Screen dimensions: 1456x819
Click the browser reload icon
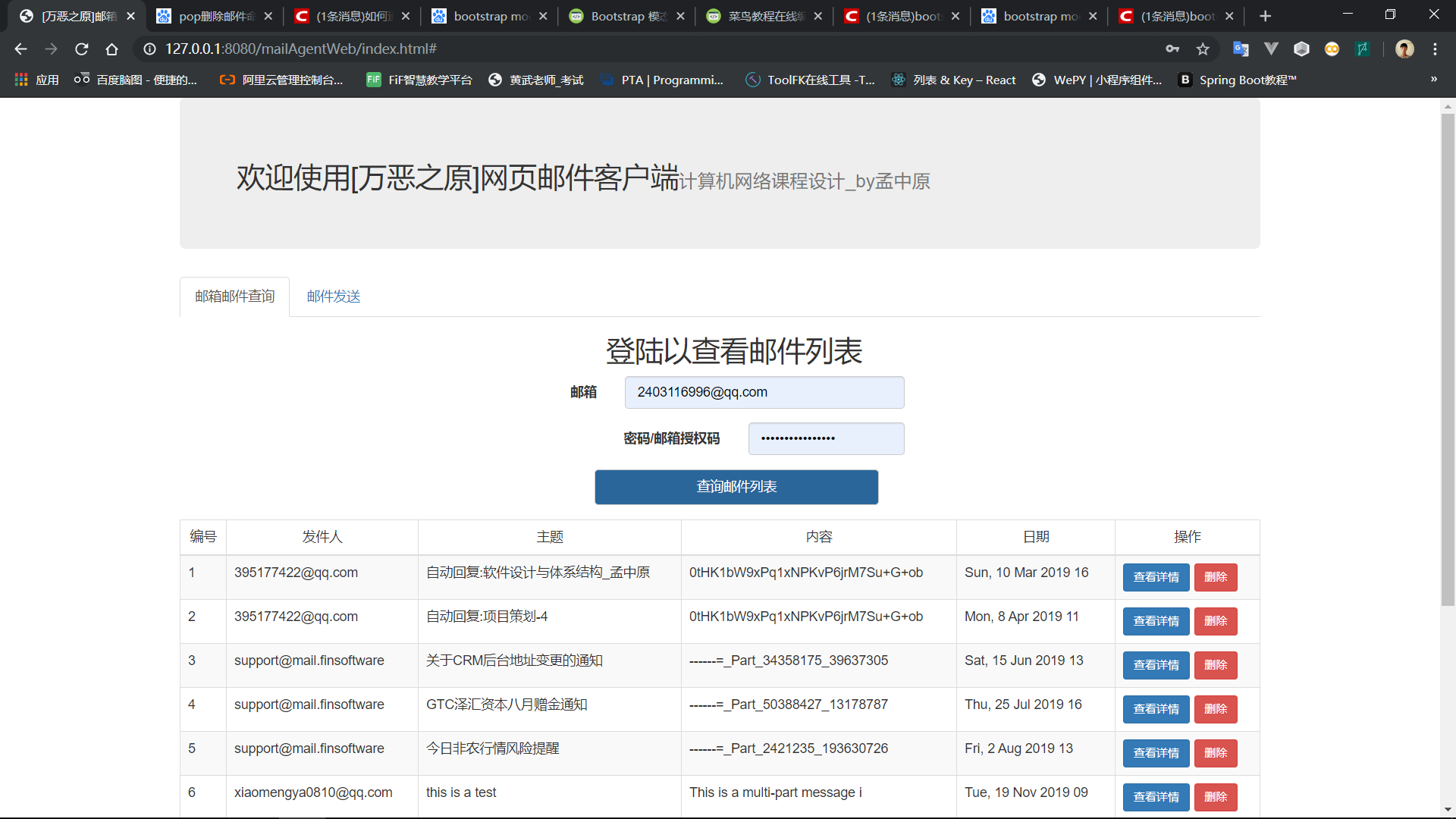pyautogui.click(x=82, y=49)
